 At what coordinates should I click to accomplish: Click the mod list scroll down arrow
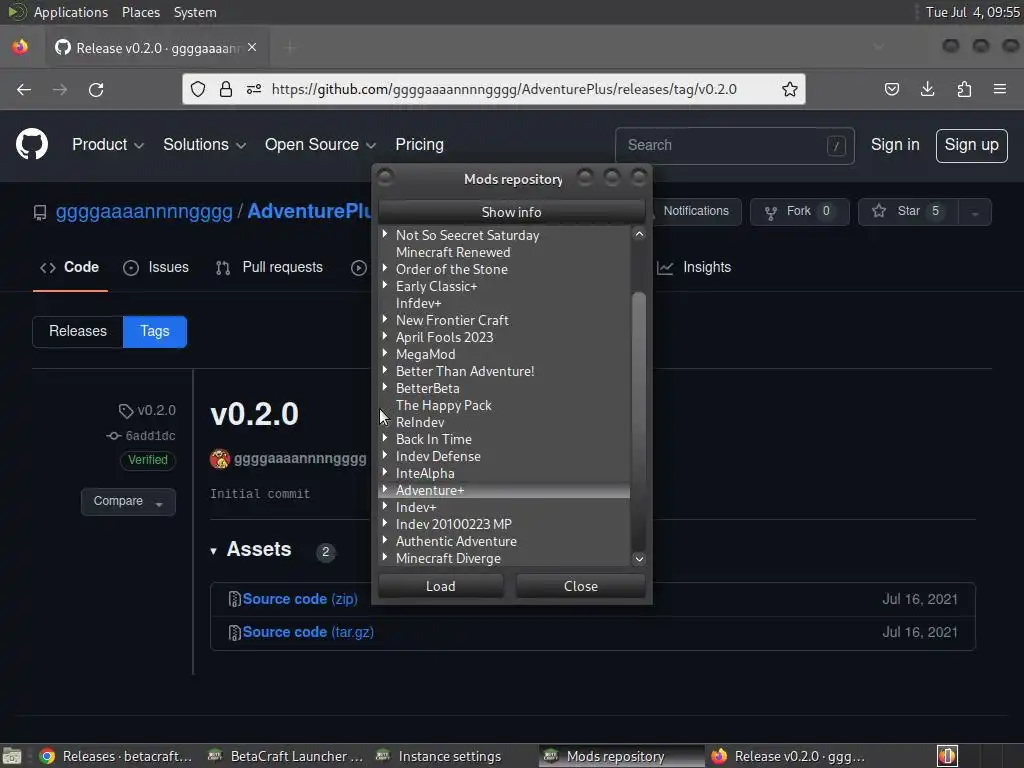click(x=639, y=559)
